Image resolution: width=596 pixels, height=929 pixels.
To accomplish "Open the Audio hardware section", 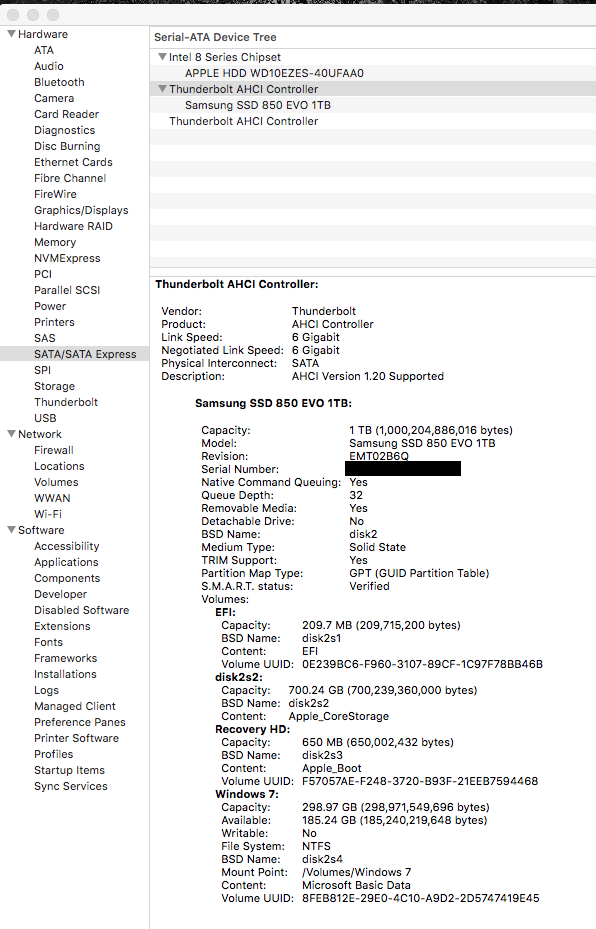I will point(49,66).
